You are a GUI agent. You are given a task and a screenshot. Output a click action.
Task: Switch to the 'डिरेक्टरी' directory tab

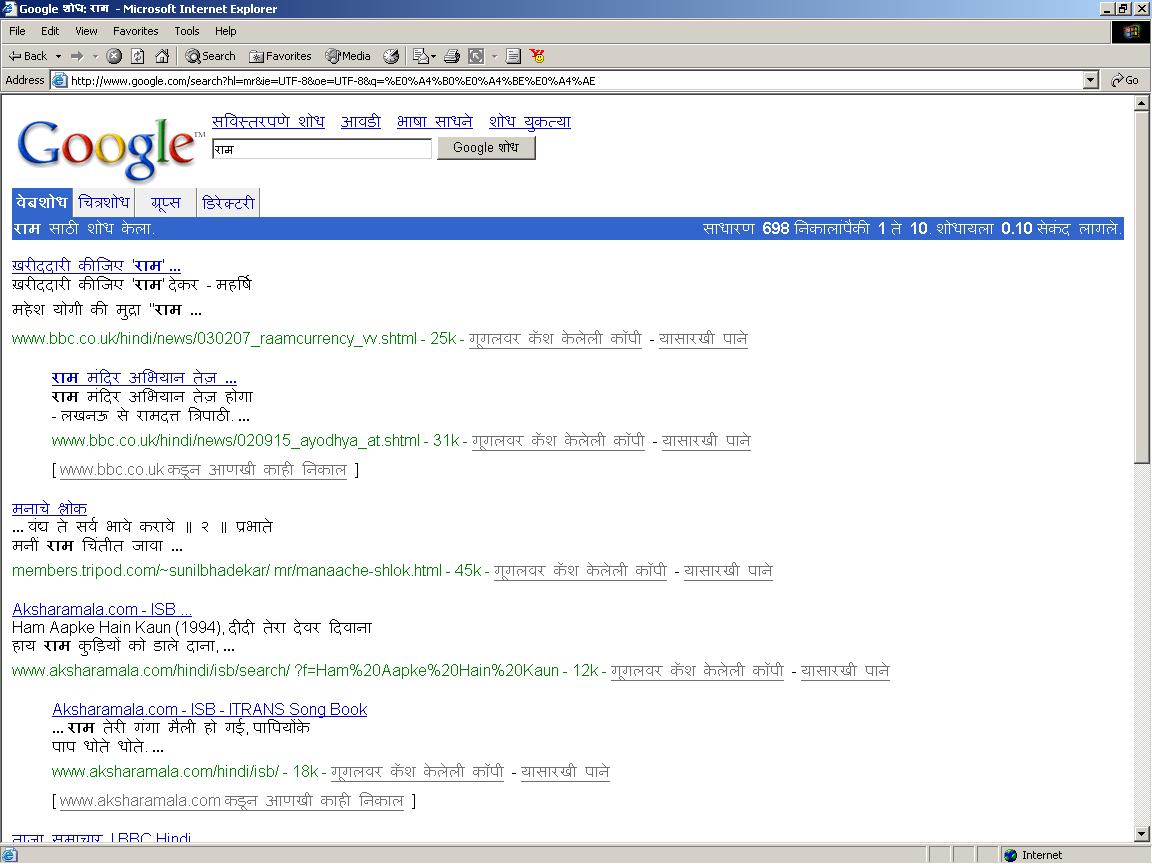coord(228,203)
